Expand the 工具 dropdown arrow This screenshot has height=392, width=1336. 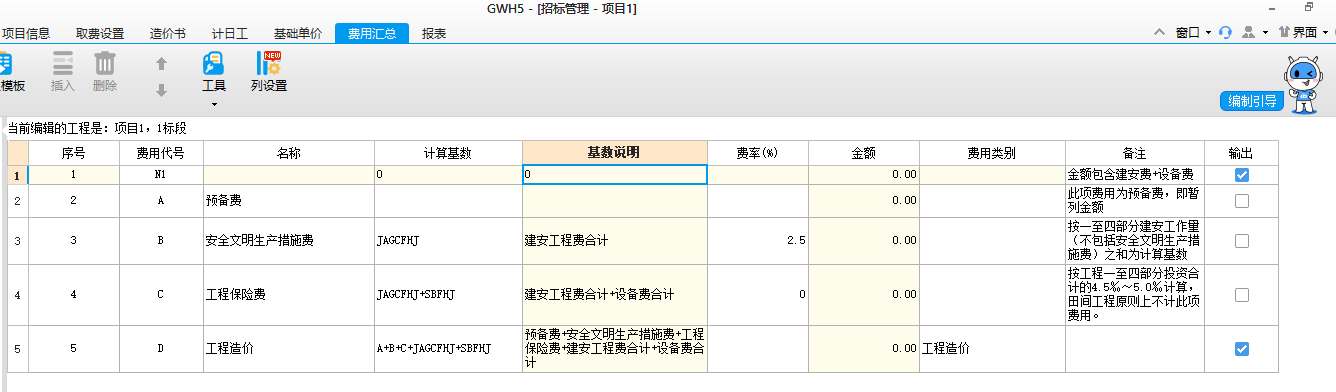click(214, 104)
